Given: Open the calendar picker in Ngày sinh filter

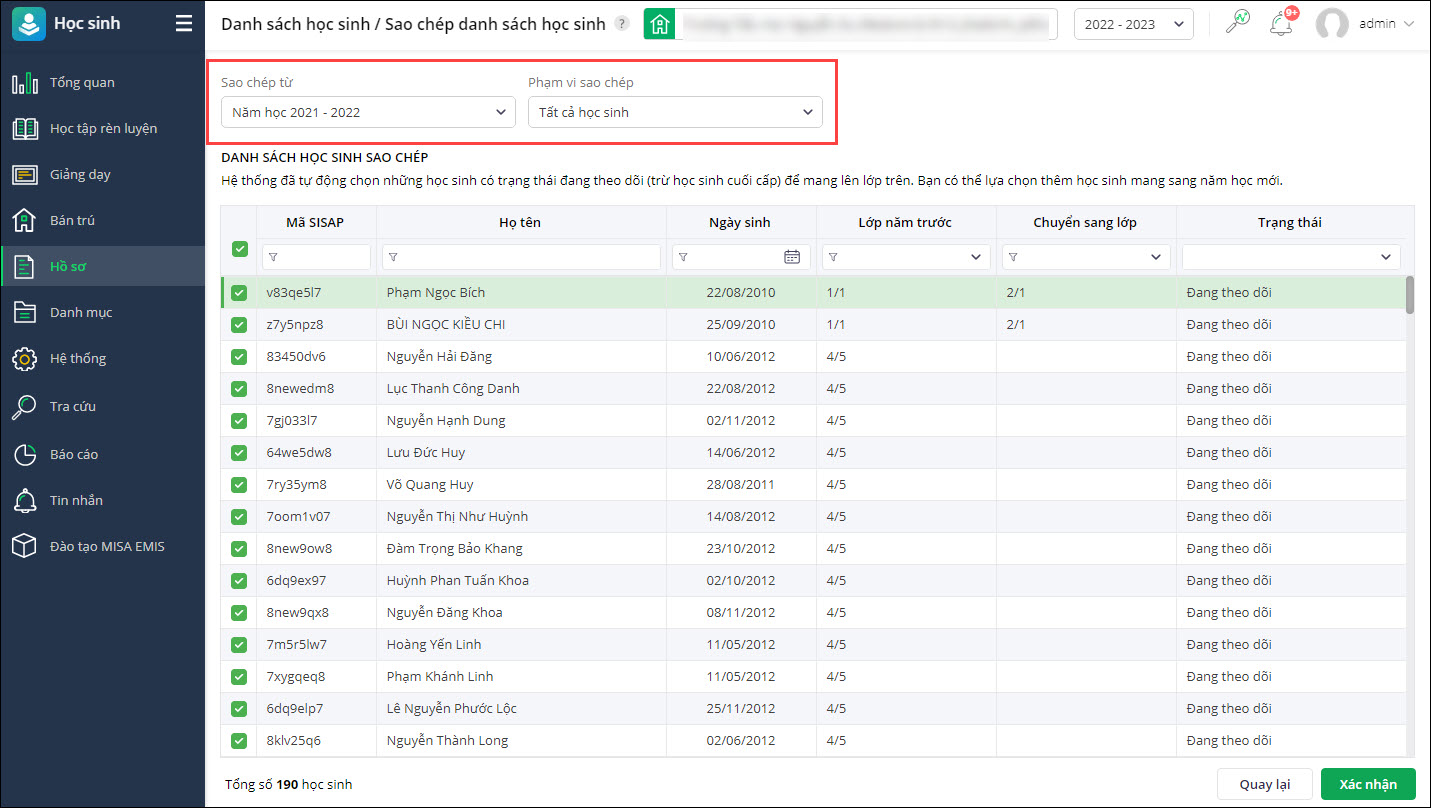Looking at the screenshot, I should [x=792, y=257].
